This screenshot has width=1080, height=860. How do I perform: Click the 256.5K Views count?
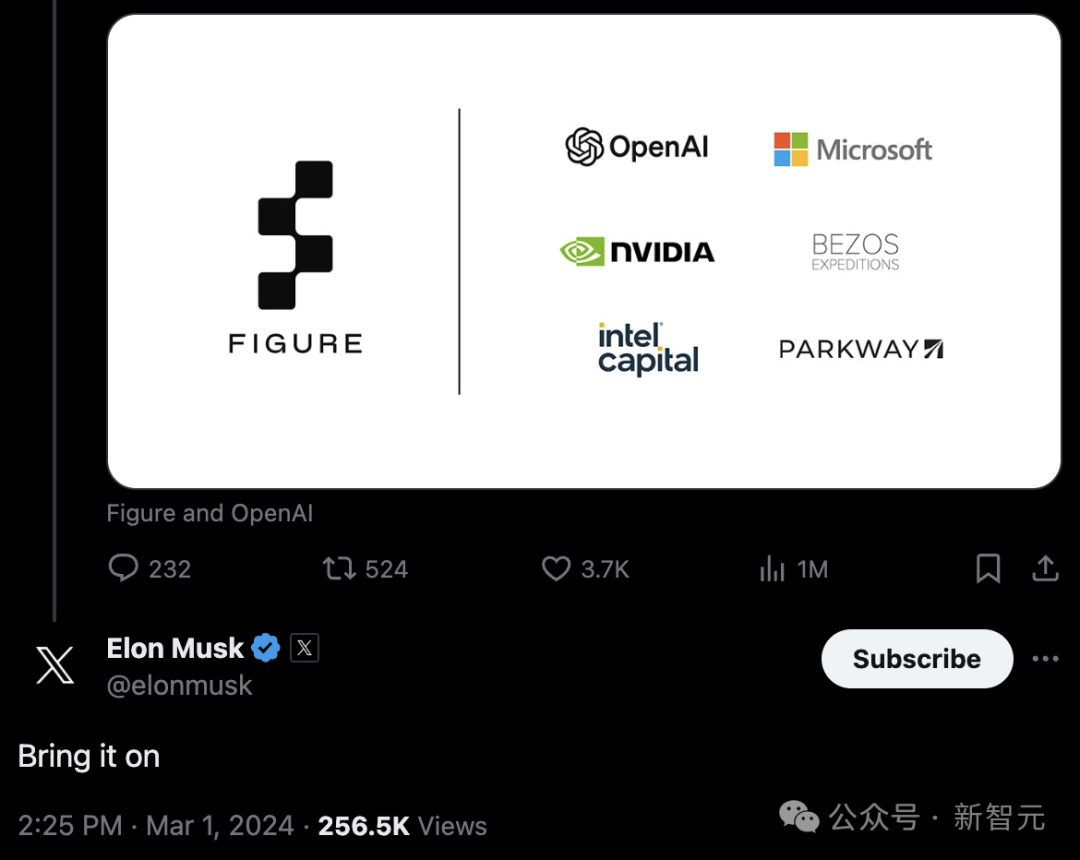click(402, 826)
